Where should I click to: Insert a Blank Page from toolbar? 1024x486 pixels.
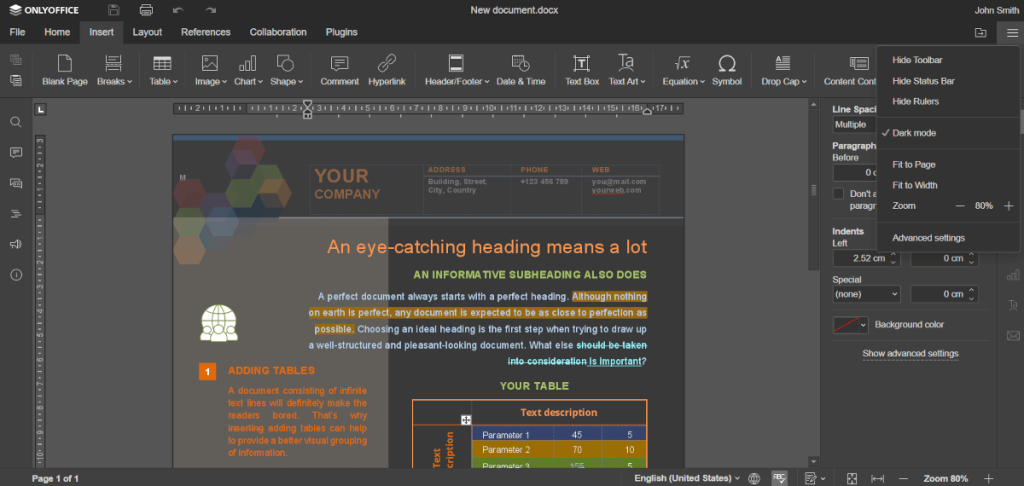[x=65, y=68]
